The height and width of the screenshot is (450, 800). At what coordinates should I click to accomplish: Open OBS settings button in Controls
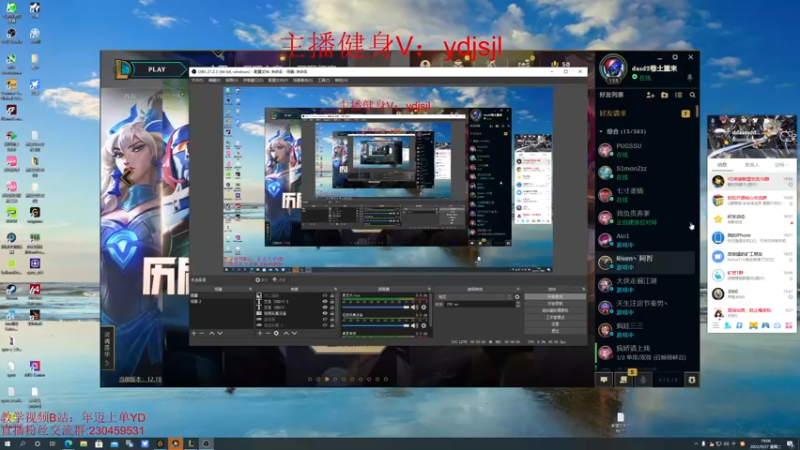[555, 324]
